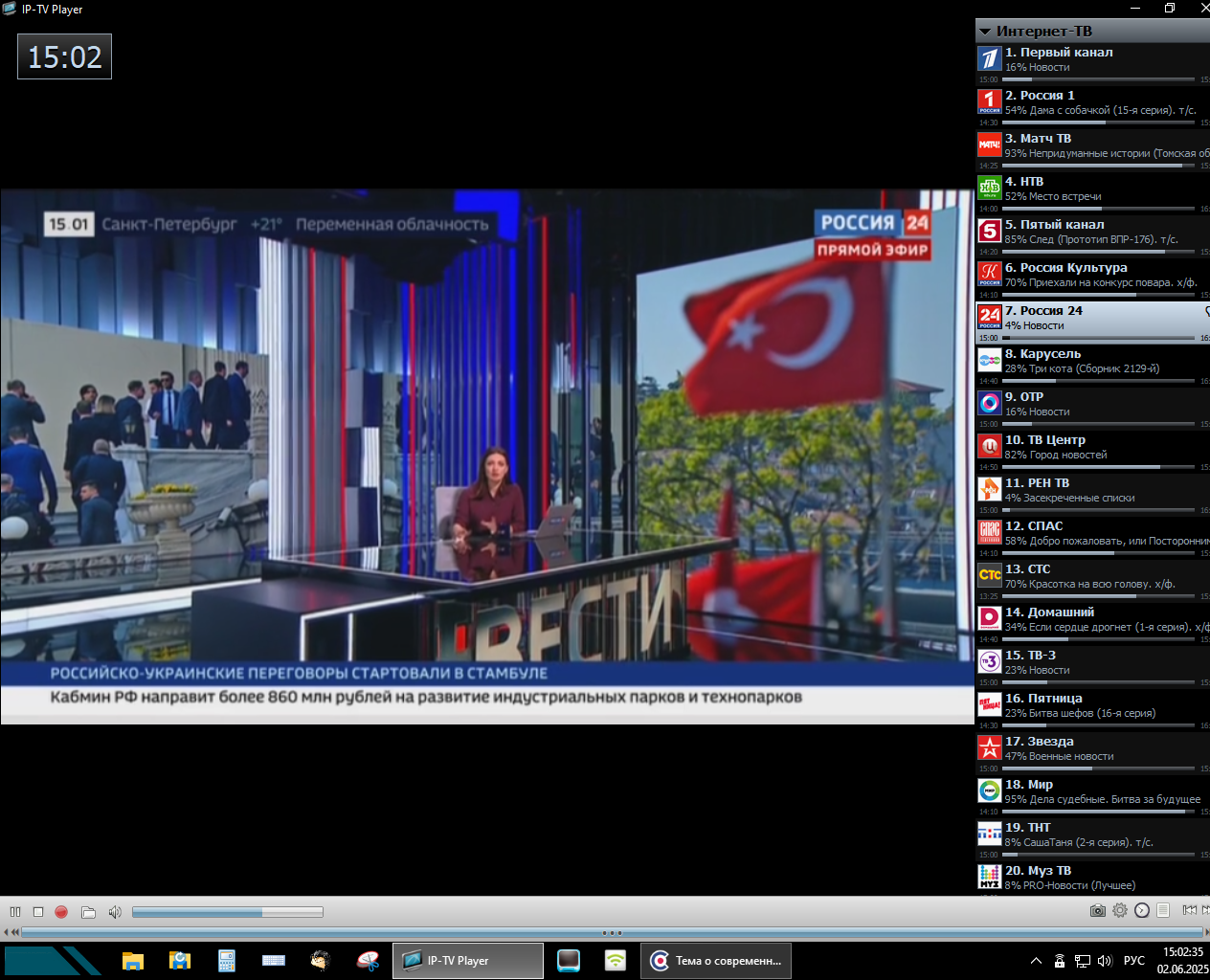
Task: Open File Explorer from the taskbar
Action: (x=132, y=960)
